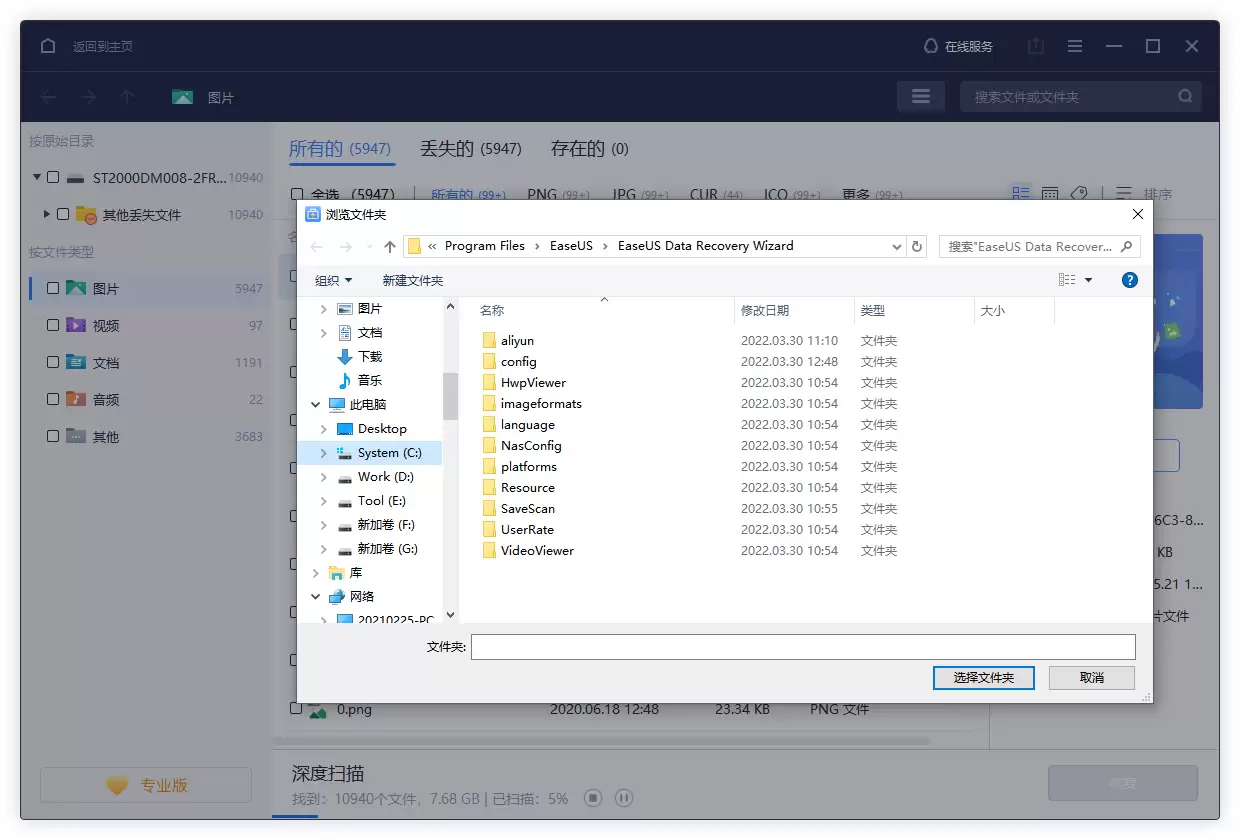Check the 全选 select-all checkbox
This screenshot has width=1240, height=840.
pyautogui.click(x=296, y=194)
